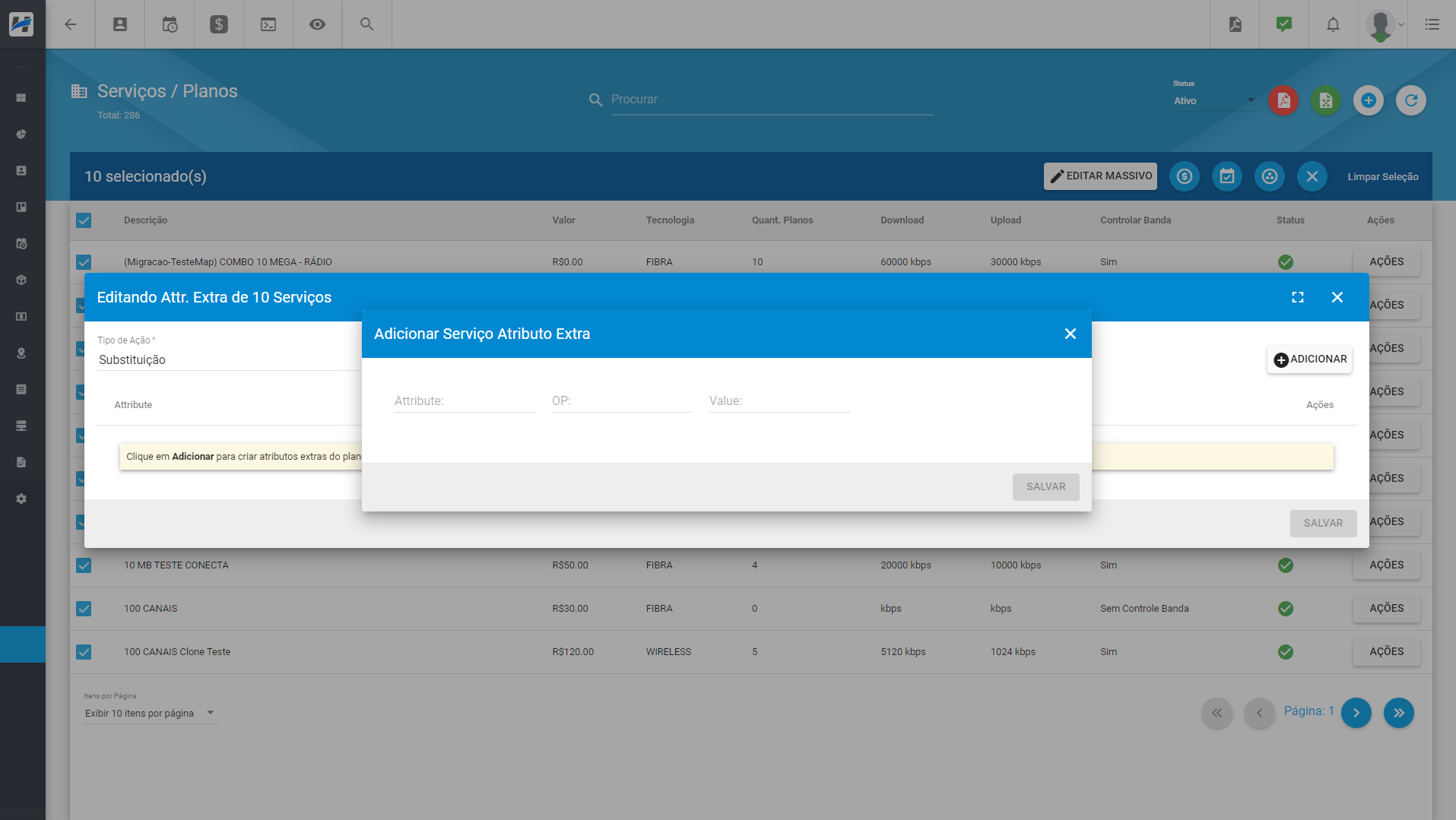The height and width of the screenshot is (820, 1456).
Task: Click SALVAR in Adicionar Serviço Atributo Extra dialog
Action: (x=1045, y=486)
